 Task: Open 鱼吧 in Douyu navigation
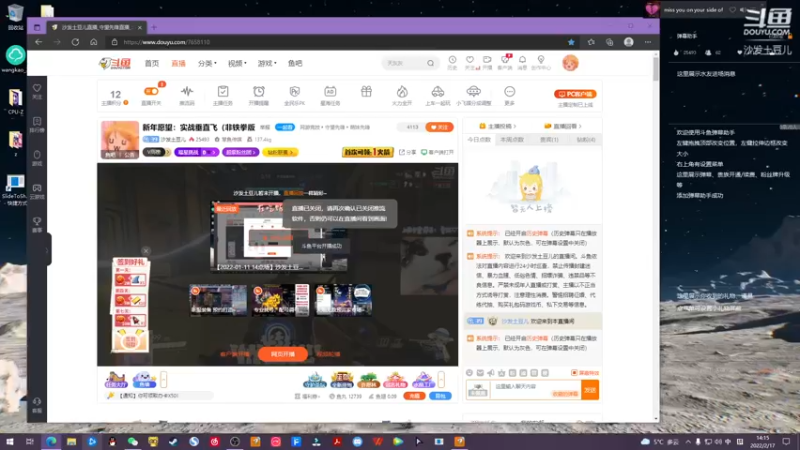[295, 63]
